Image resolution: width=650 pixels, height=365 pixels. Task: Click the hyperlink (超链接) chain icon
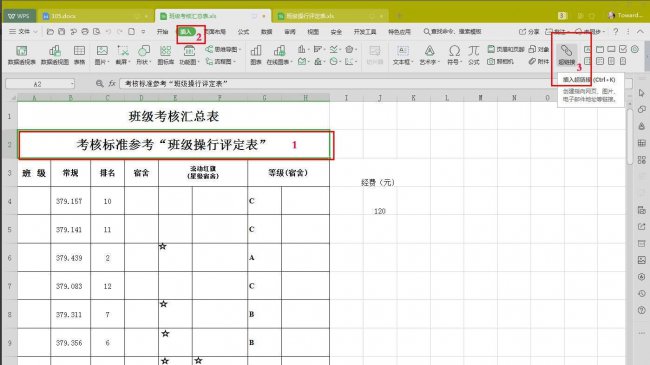coord(566,55)
